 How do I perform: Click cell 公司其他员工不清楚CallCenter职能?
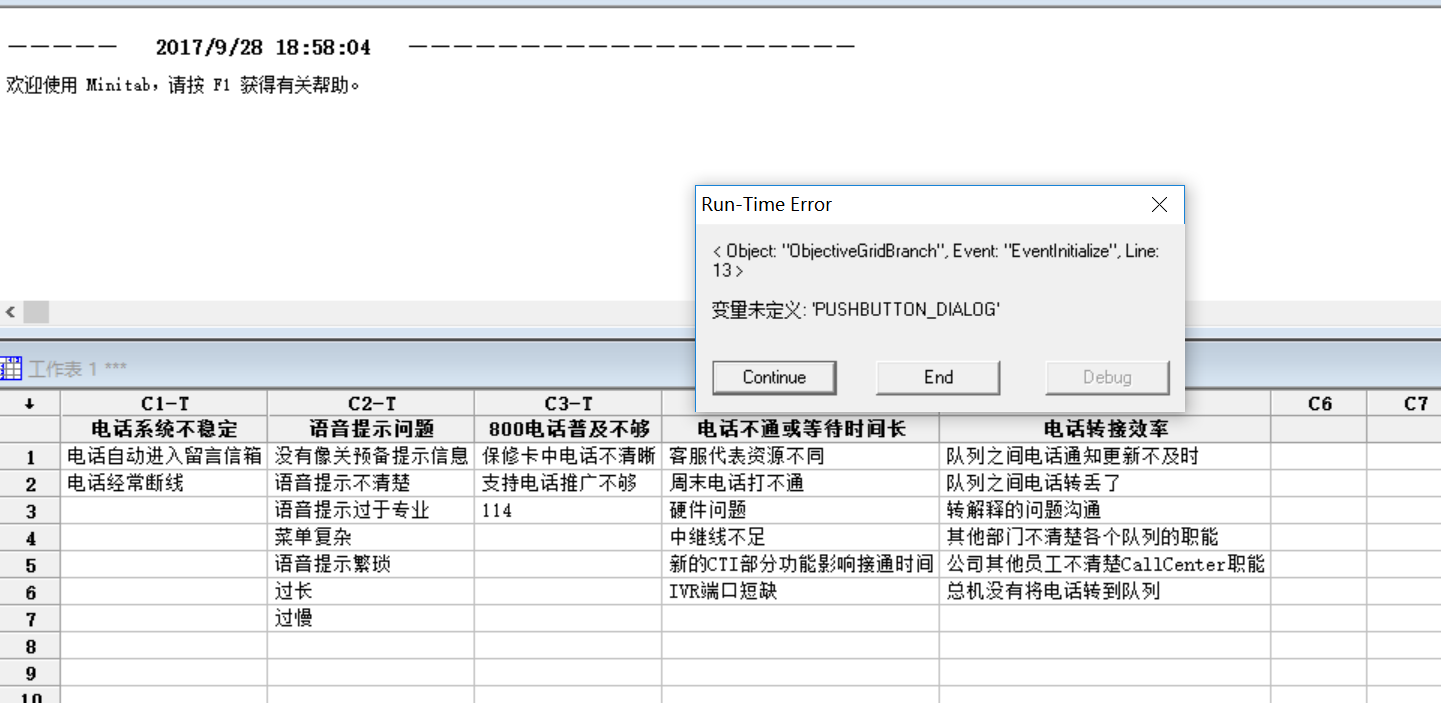click(1105, 564)
